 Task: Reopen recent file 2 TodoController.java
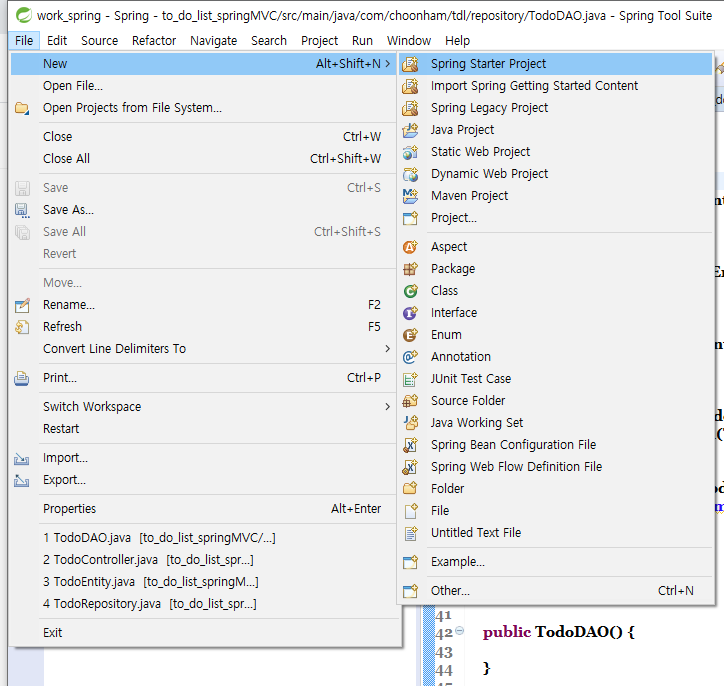point(203,560)
